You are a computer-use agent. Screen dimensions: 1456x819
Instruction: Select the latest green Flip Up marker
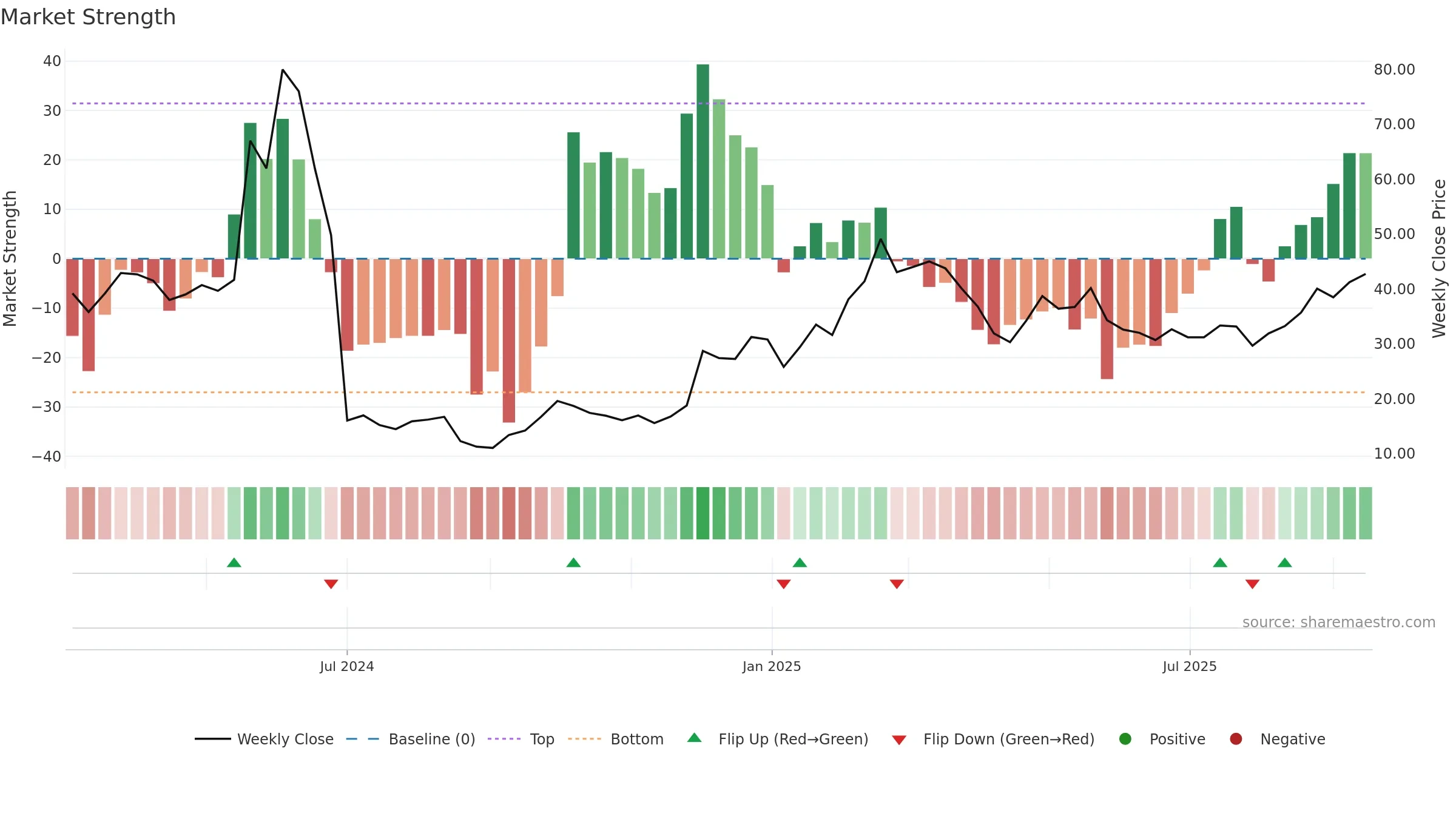coord(1284,562)
